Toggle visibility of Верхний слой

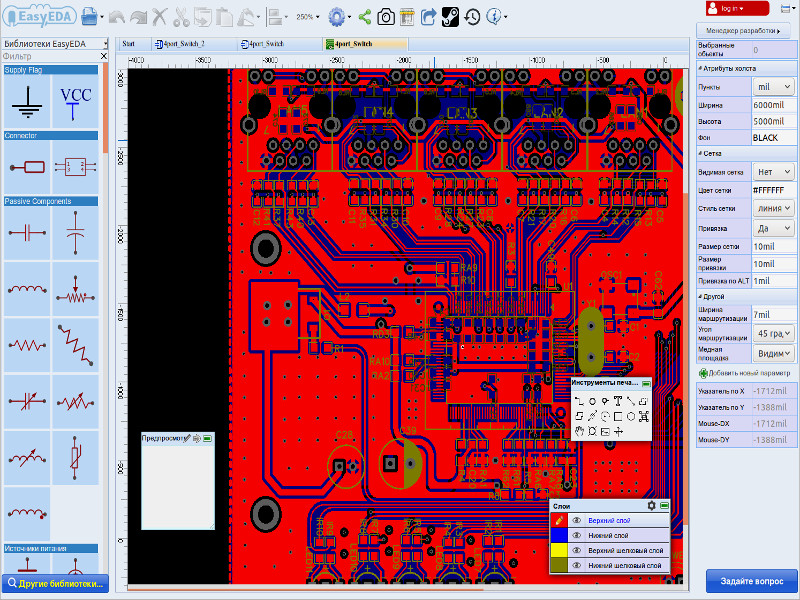point(577,520)
